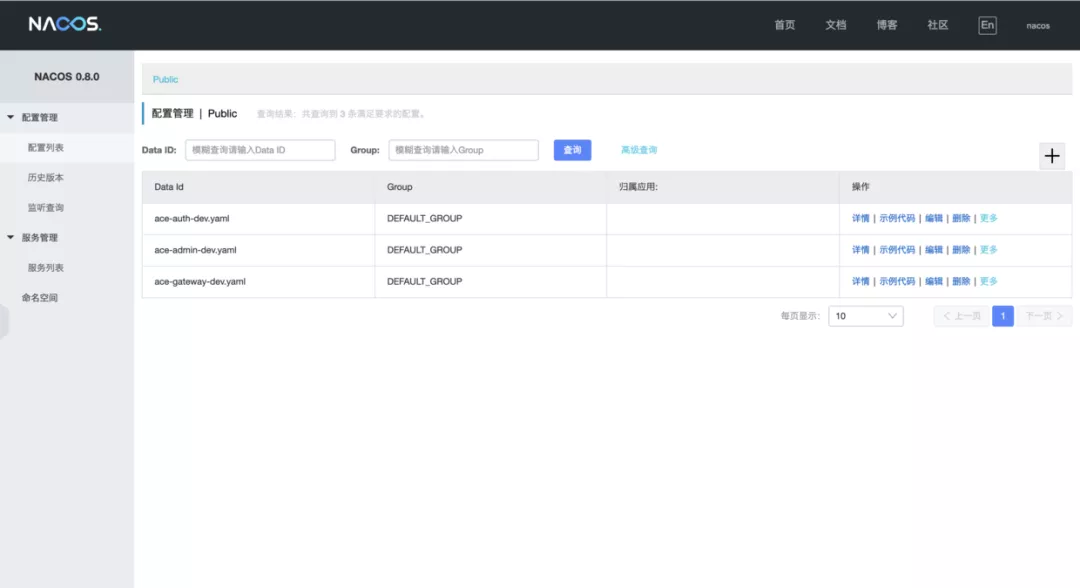
Task: Open the 文档 menu item
Action: 836,25
